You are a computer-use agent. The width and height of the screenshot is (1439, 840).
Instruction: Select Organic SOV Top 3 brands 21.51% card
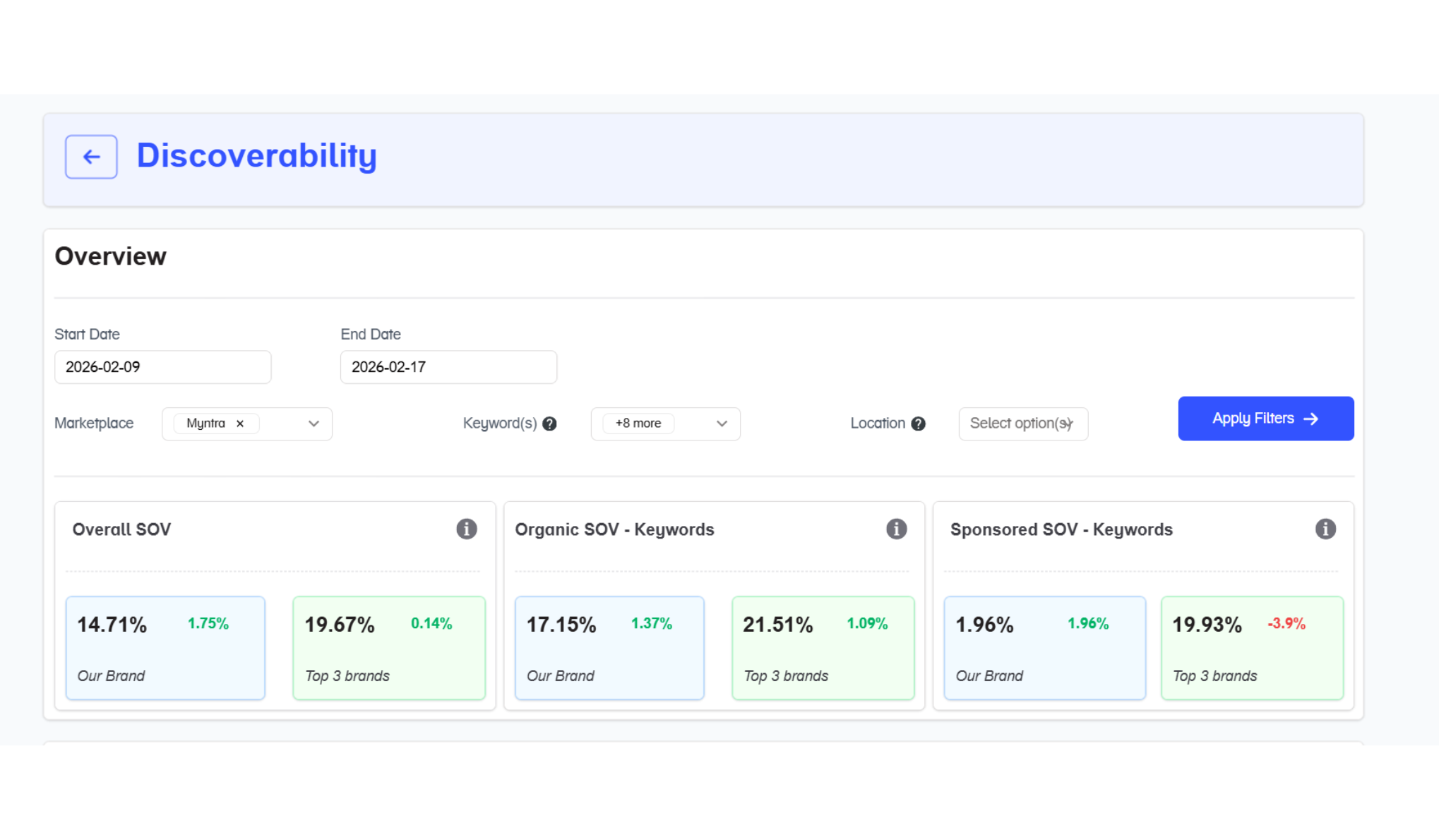coord(823,648)
